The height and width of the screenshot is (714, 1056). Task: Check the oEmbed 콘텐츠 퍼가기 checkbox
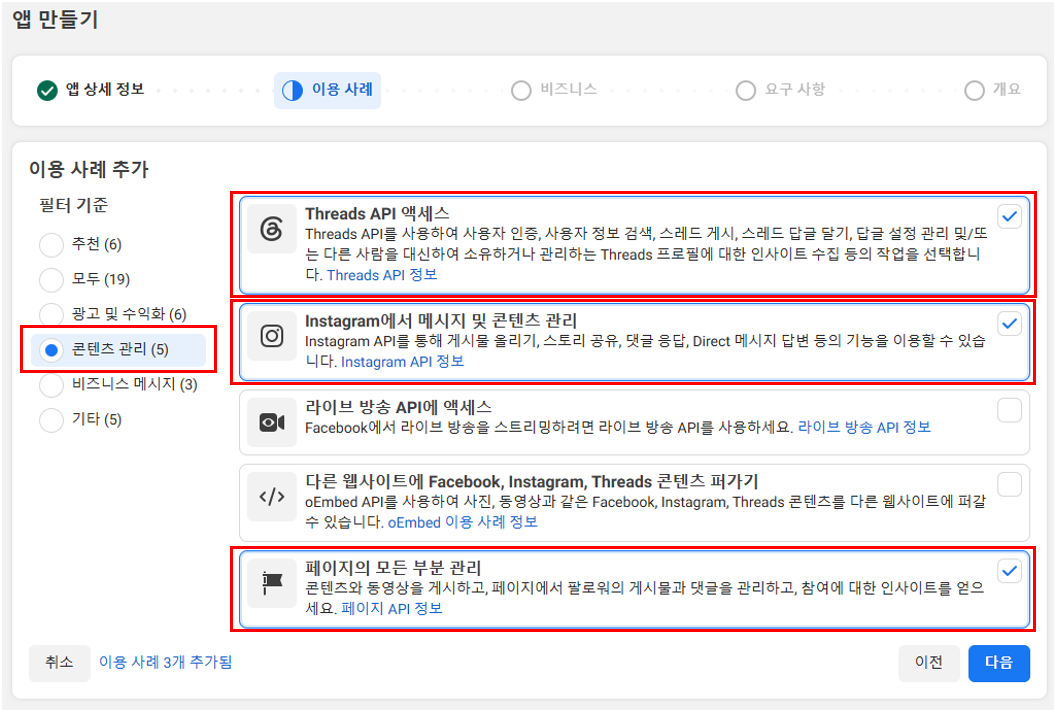pos(1009,484)
